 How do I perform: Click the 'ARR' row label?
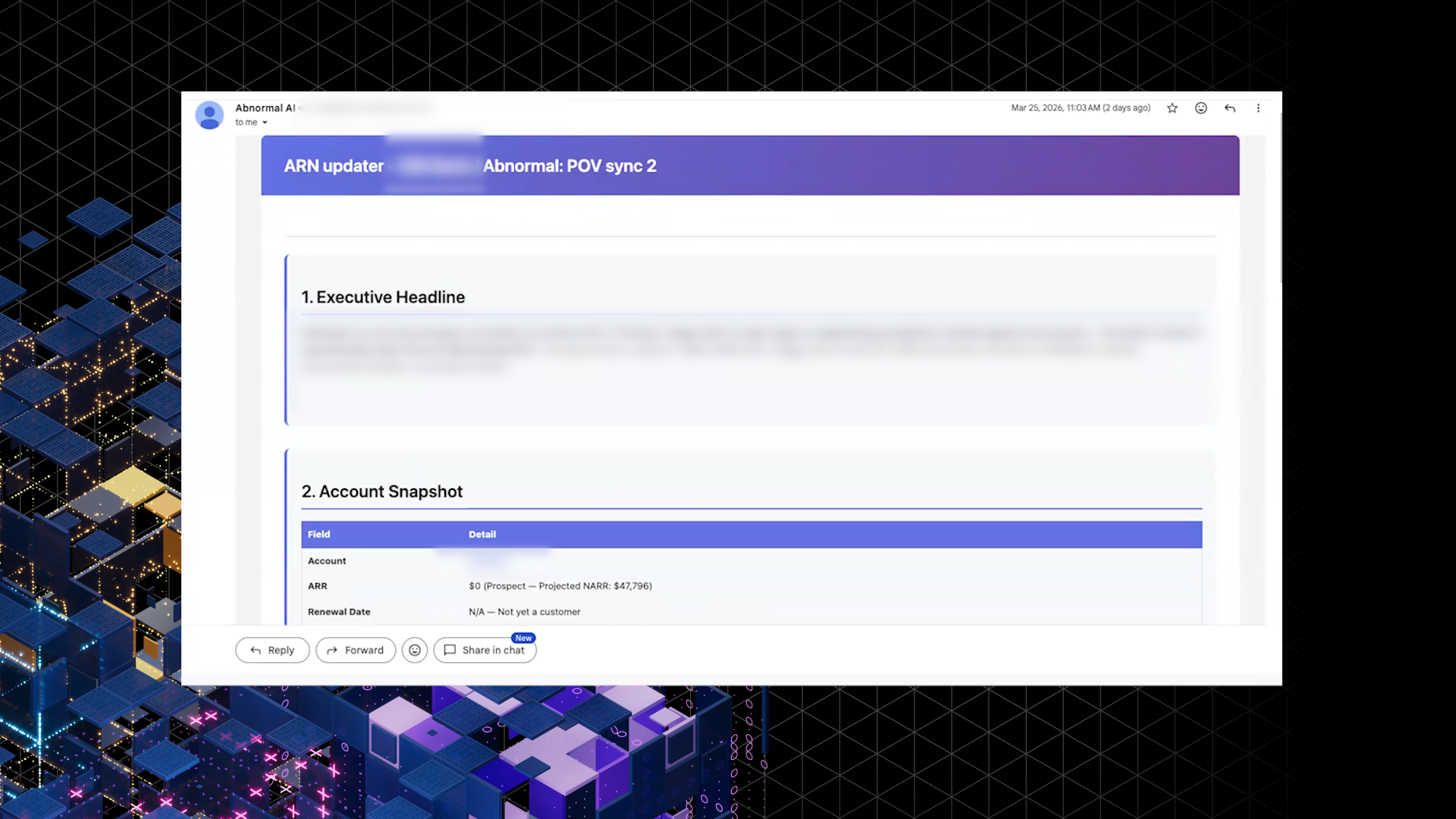click(318, 586)
